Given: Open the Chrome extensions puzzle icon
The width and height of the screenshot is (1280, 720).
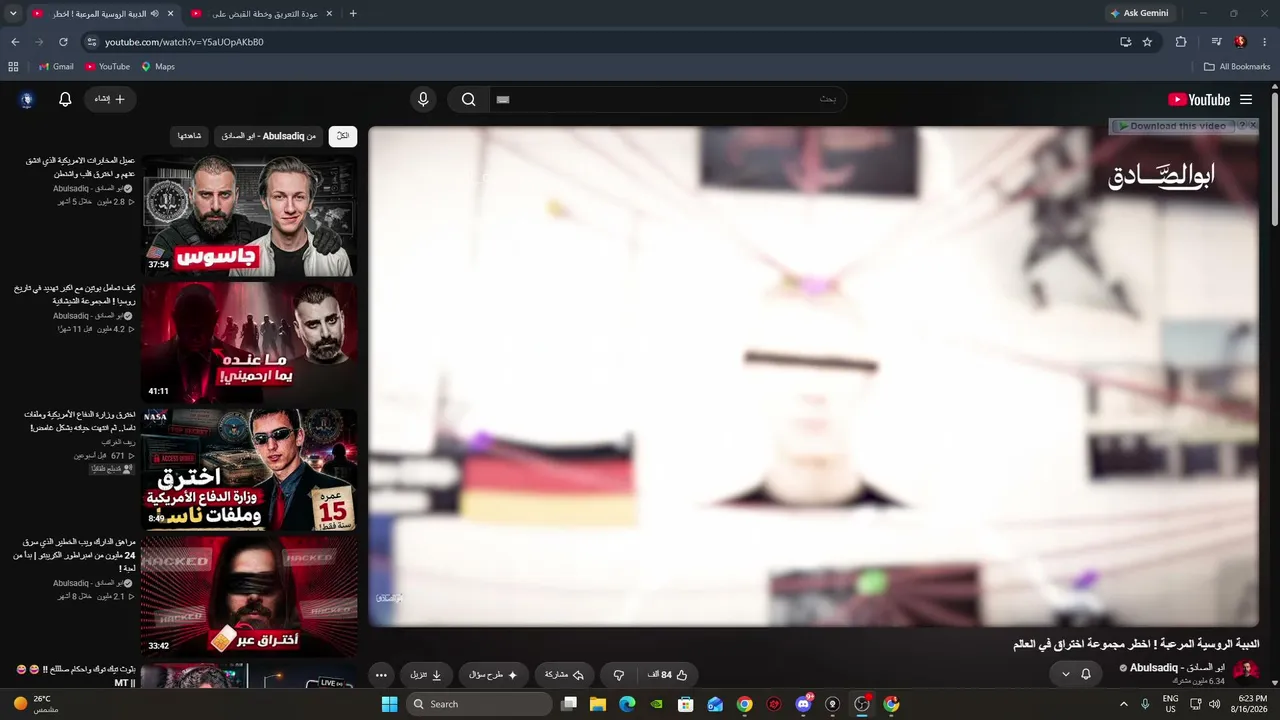Looking at the screenshot, I should [1181, 42].
